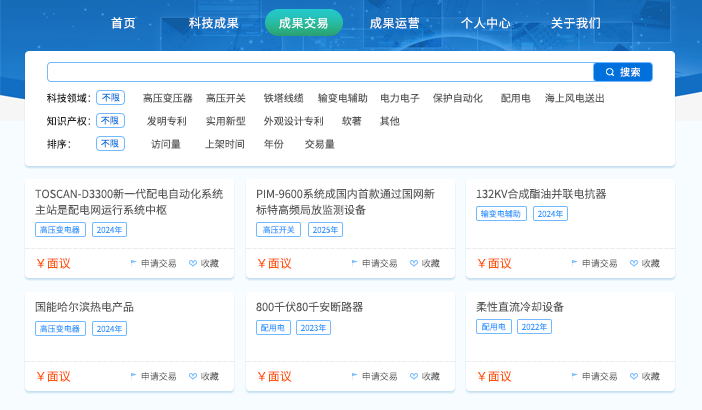Open 国能哈尔滨热电产品 listing
Image resolution: width=702 pixels, height=410 pixels.
click(84, 307)
